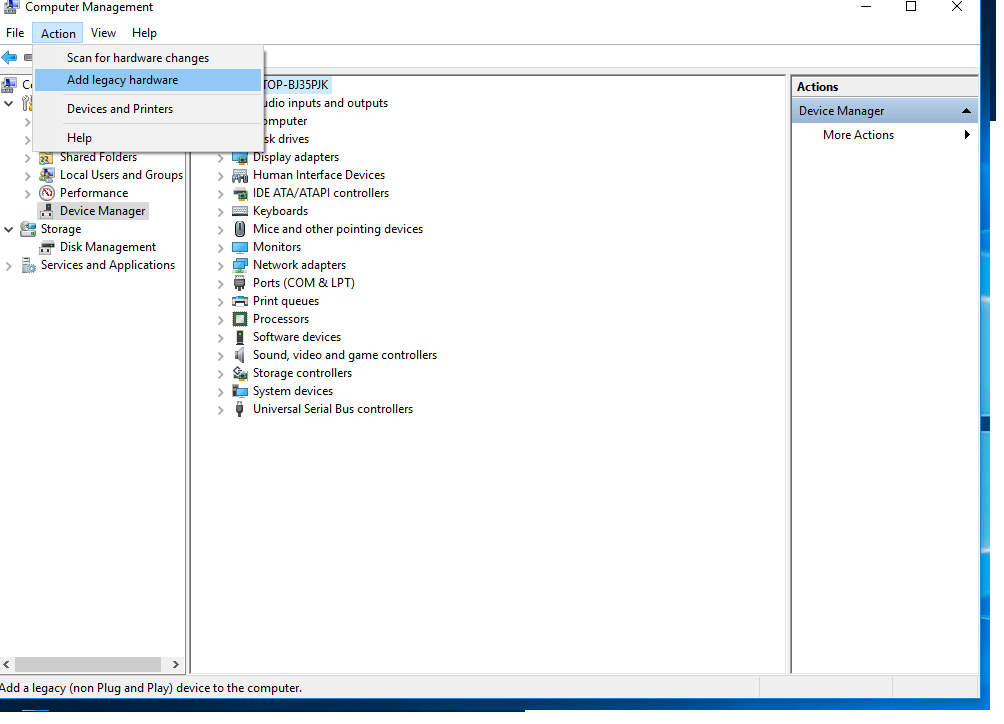Image resolution: width=1004 pixels, height=724 pixels.
Task: Expand the Processors node
Action: point(220,319)
